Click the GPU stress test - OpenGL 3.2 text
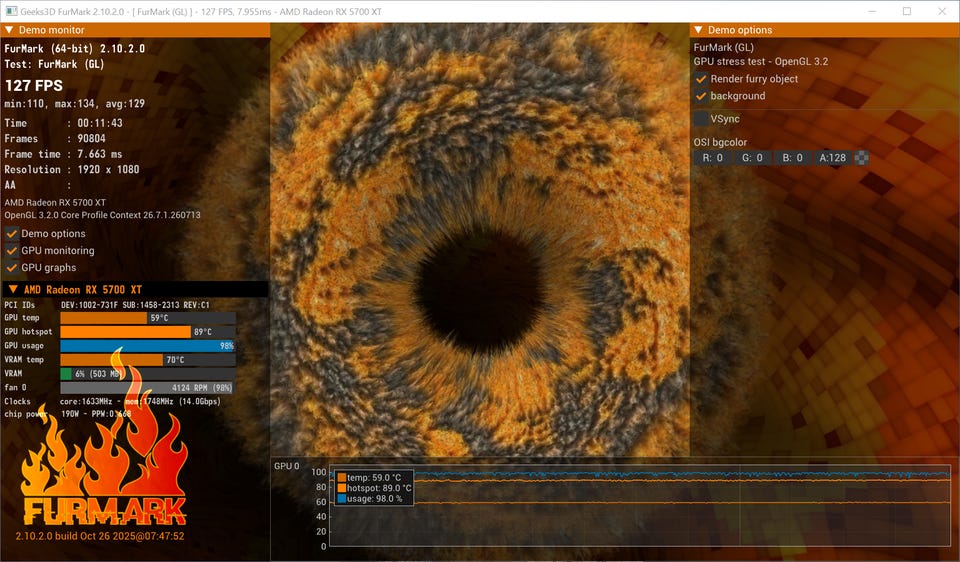Screen dimensions: 960x562 [761, 62]
